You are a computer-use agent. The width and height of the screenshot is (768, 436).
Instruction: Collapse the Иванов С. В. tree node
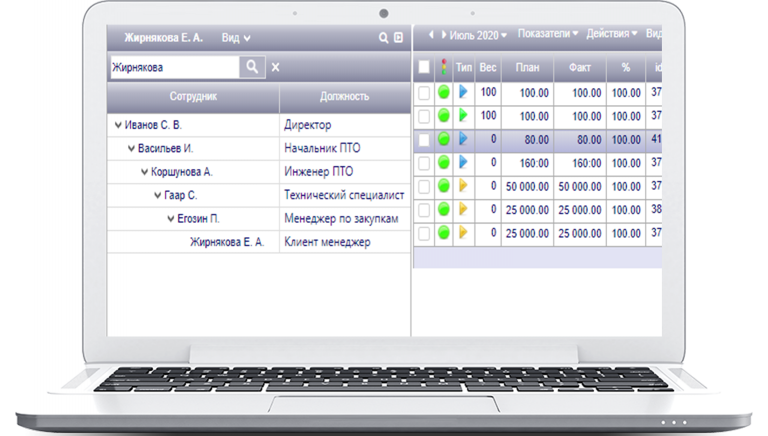pyautogui.click(x=118, y=125)
